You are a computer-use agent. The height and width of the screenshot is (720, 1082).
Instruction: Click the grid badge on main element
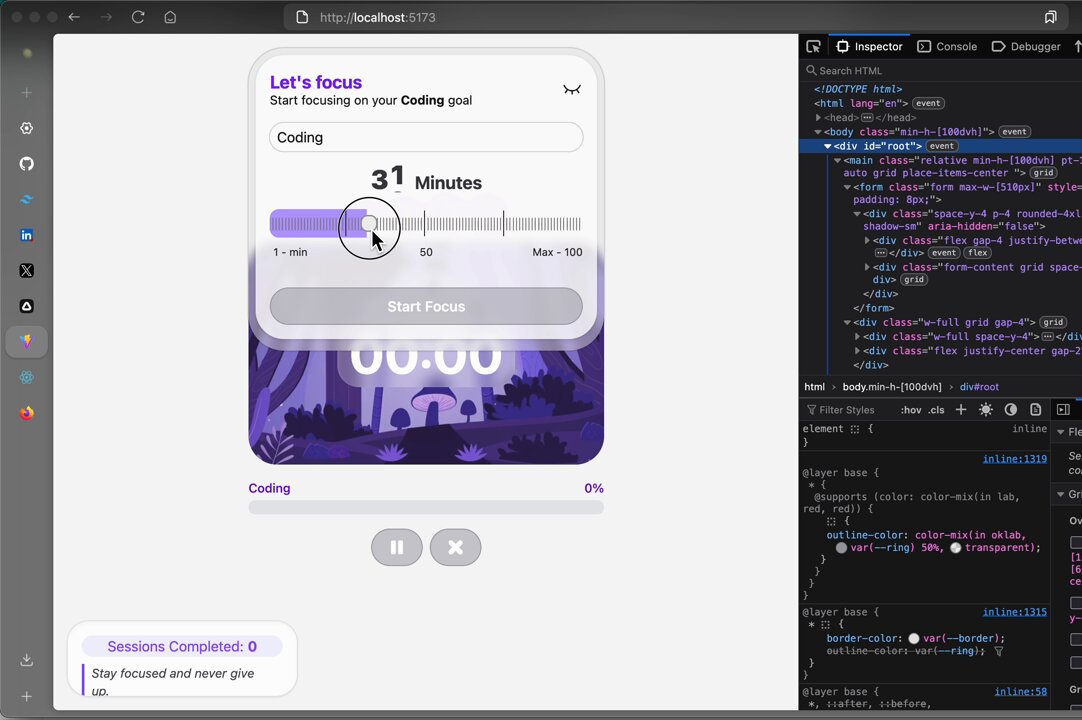pyautogui.click(x=1043, y=173)
